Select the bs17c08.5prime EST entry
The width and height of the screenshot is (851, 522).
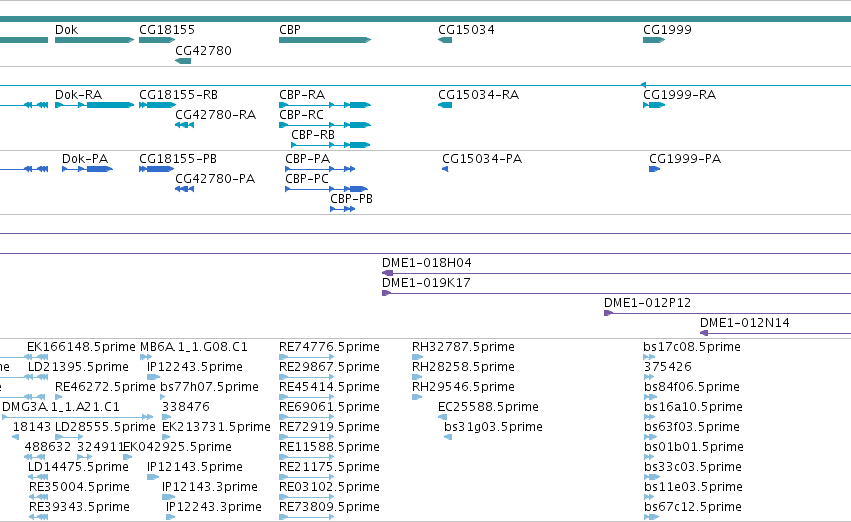tap(692, 347)
